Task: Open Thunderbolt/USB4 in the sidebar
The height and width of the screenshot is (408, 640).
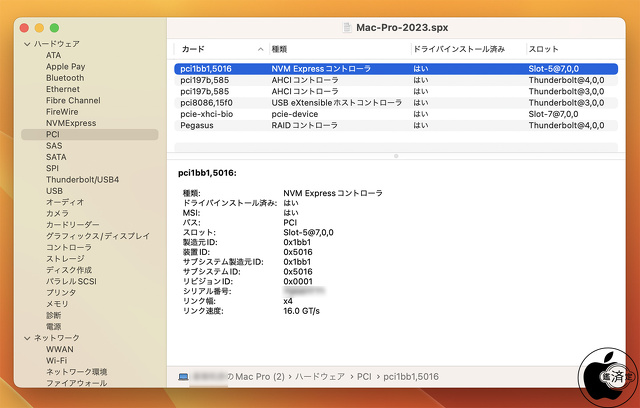Action: tap(82, 180)
